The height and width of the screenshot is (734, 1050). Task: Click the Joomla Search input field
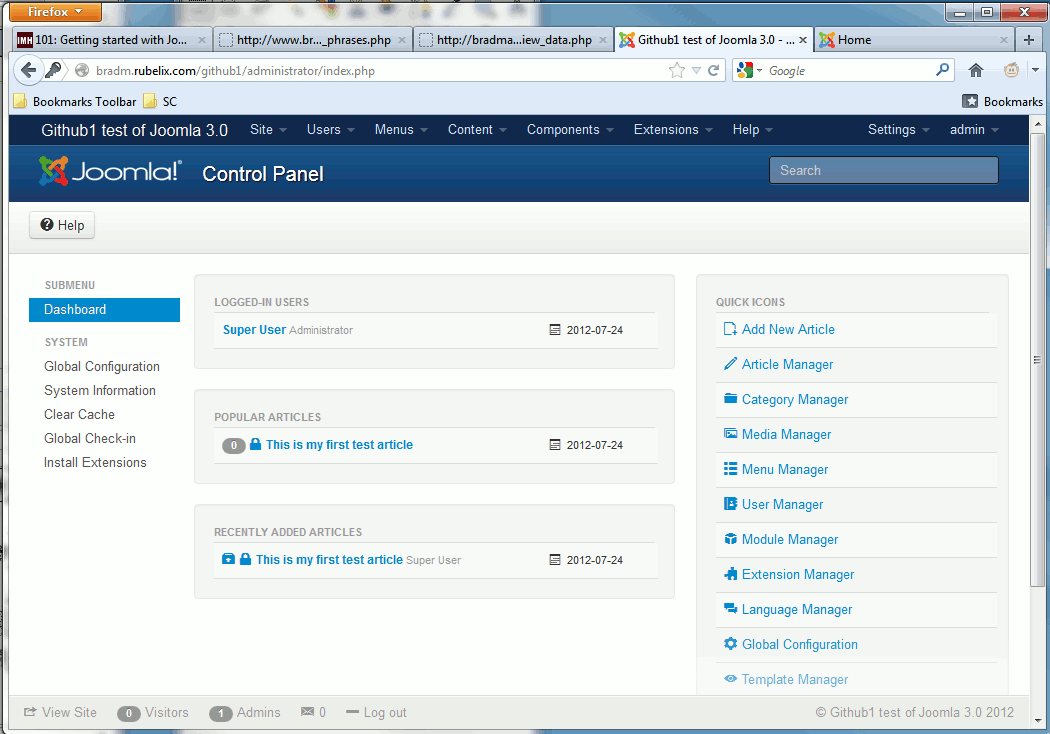pyautogui.click(x=883, y=170)
